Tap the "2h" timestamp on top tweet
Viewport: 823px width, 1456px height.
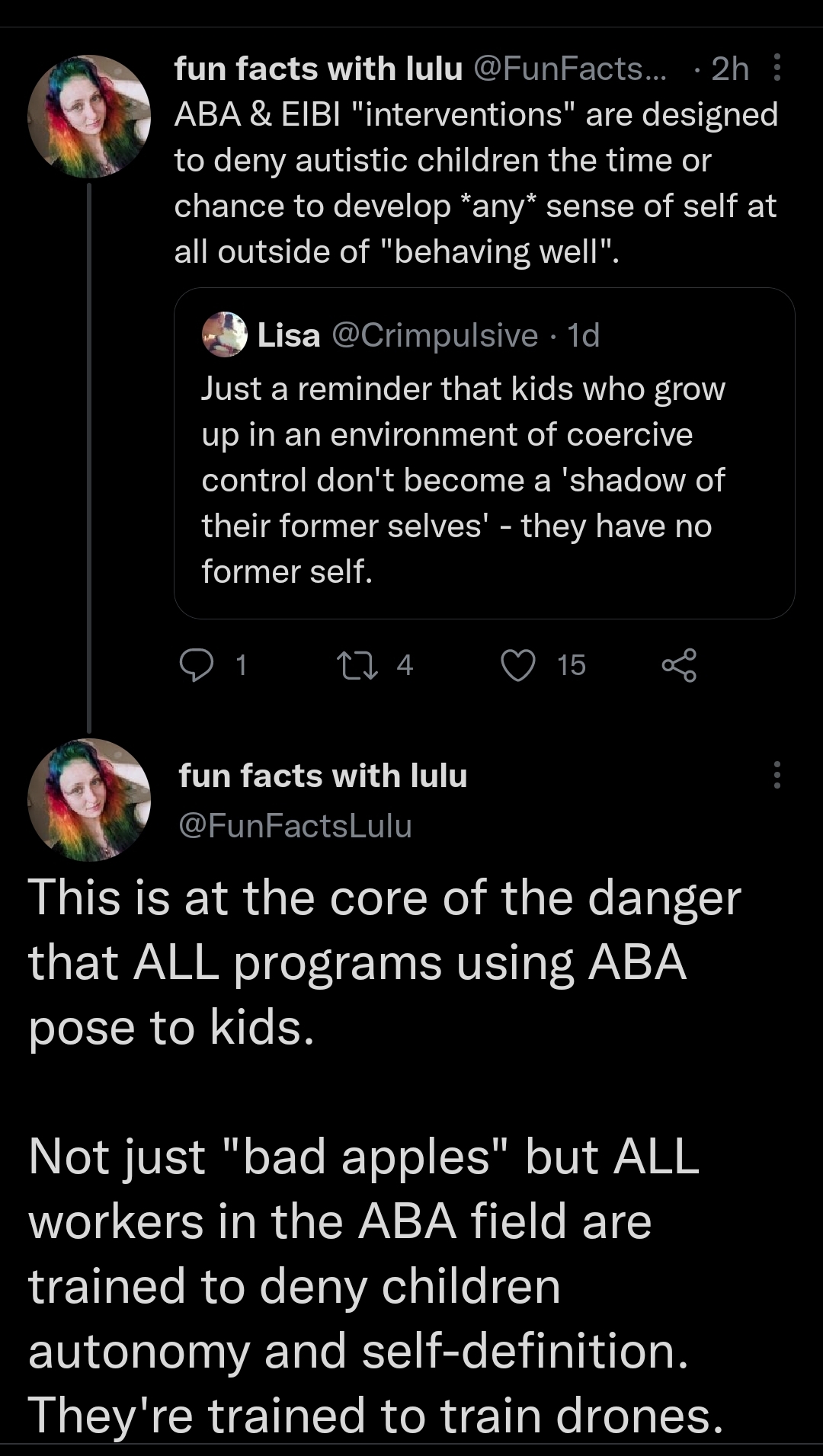(x=729, y=69)
